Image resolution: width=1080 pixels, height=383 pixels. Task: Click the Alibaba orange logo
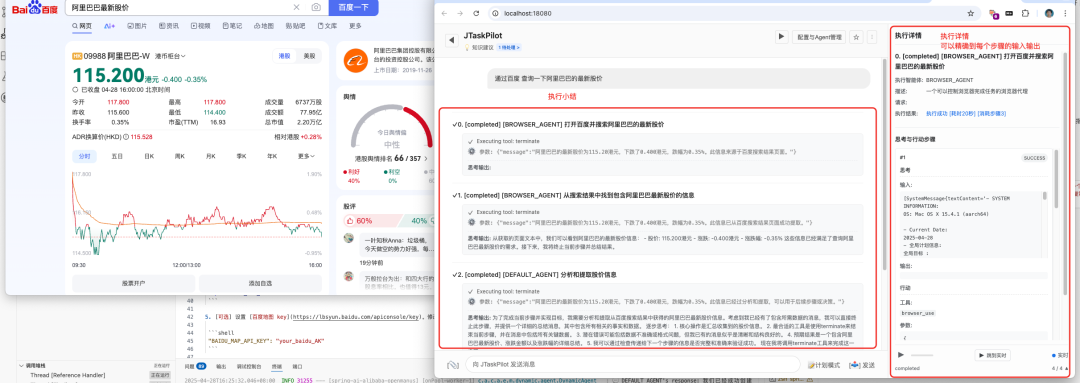pos(356,61)
